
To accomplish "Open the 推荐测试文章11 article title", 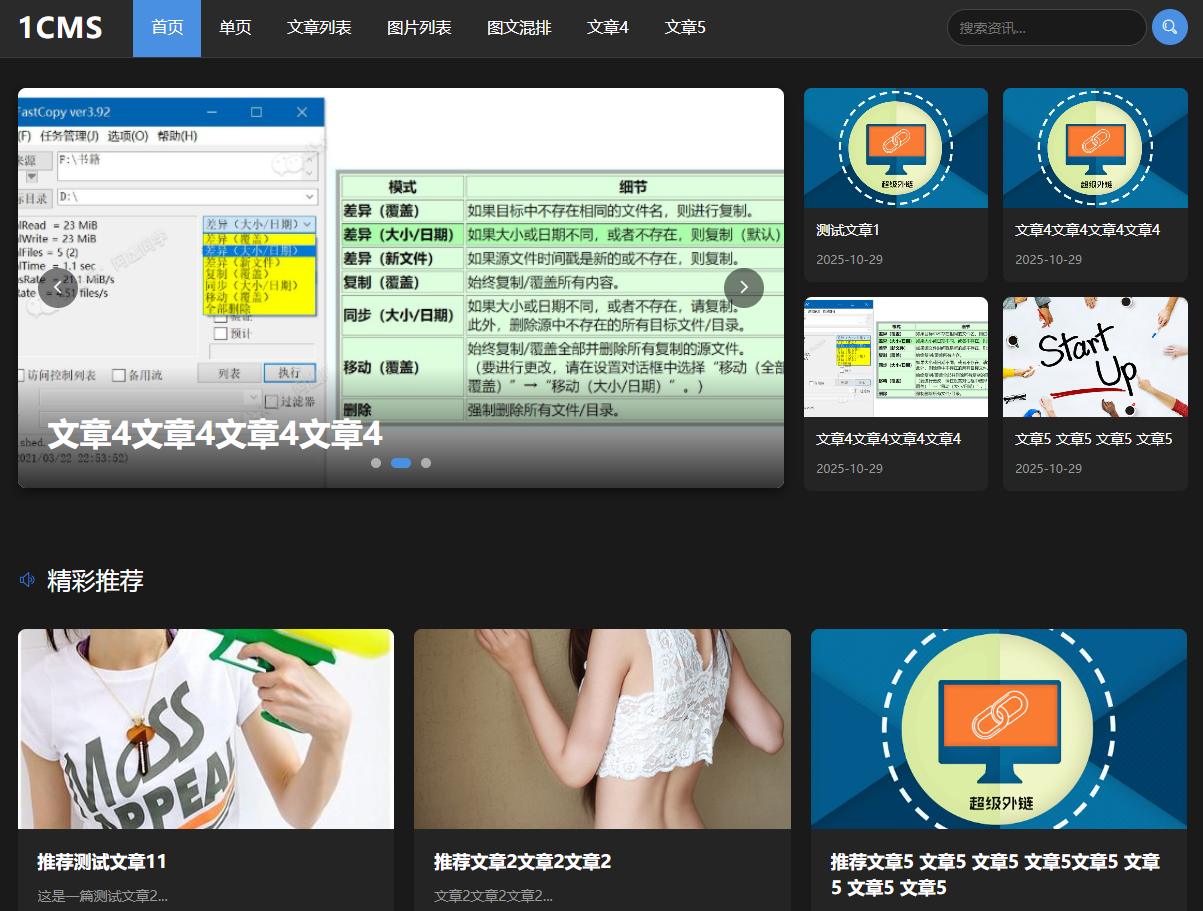I will point(102,861).
